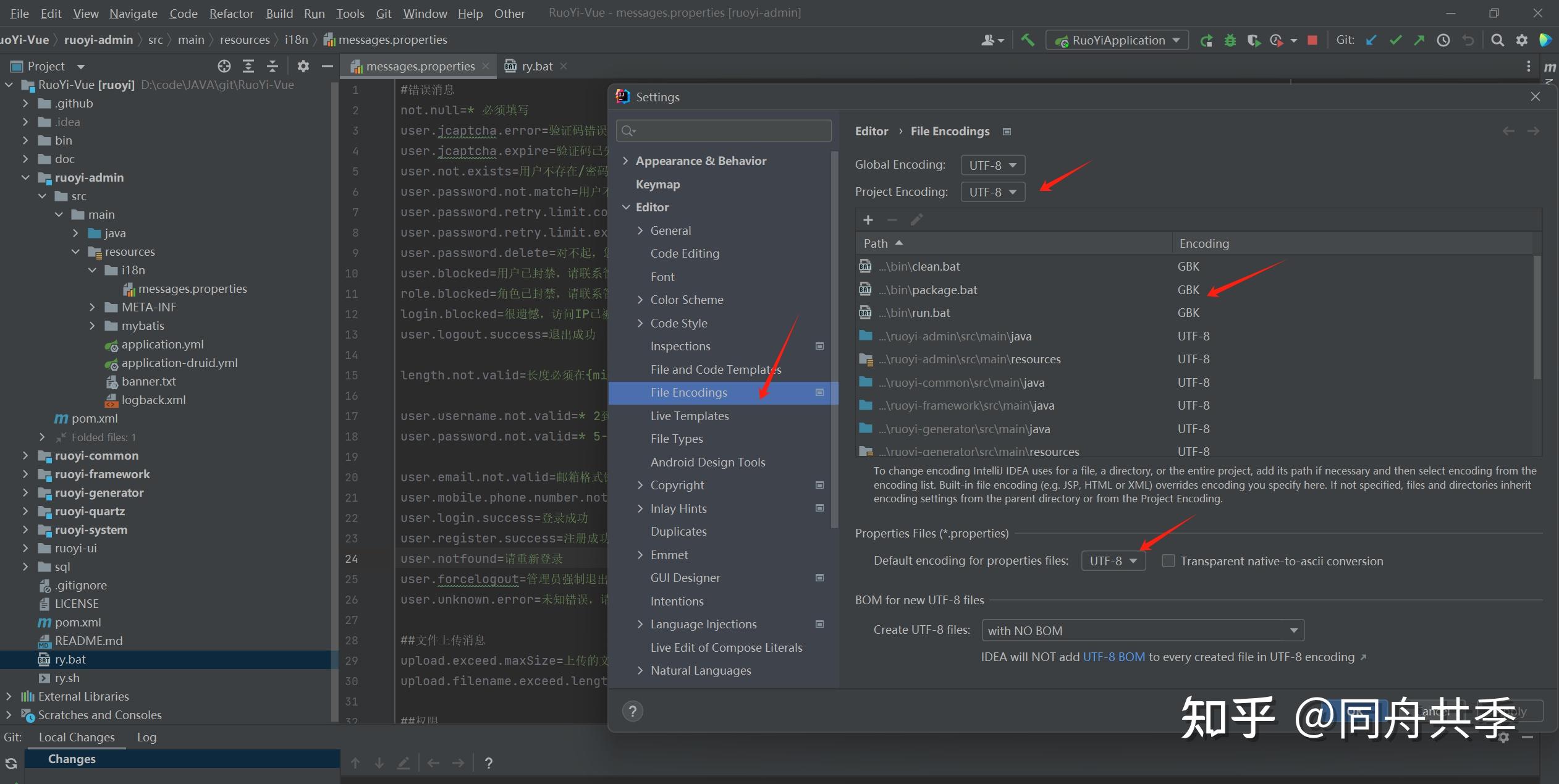The image size is (1559, 784).
Task: Open Create UTF-8 files BOM dropdown
Action: click(x=1142, y=631)
